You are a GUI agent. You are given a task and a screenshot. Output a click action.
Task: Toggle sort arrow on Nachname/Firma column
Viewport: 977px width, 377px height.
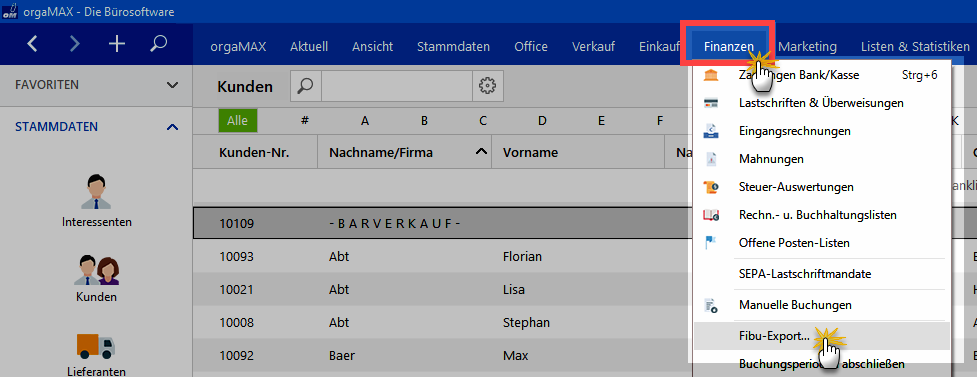coord(480,151)
